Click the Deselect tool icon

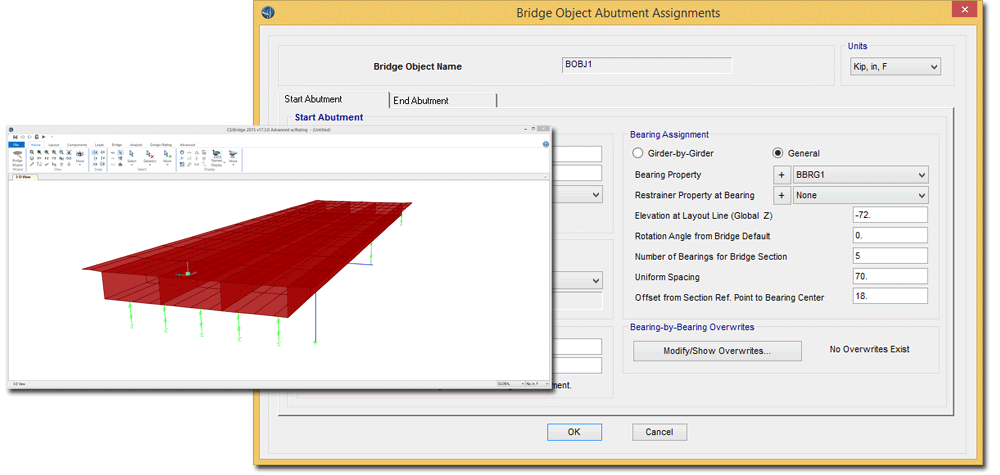pos(149,155)
